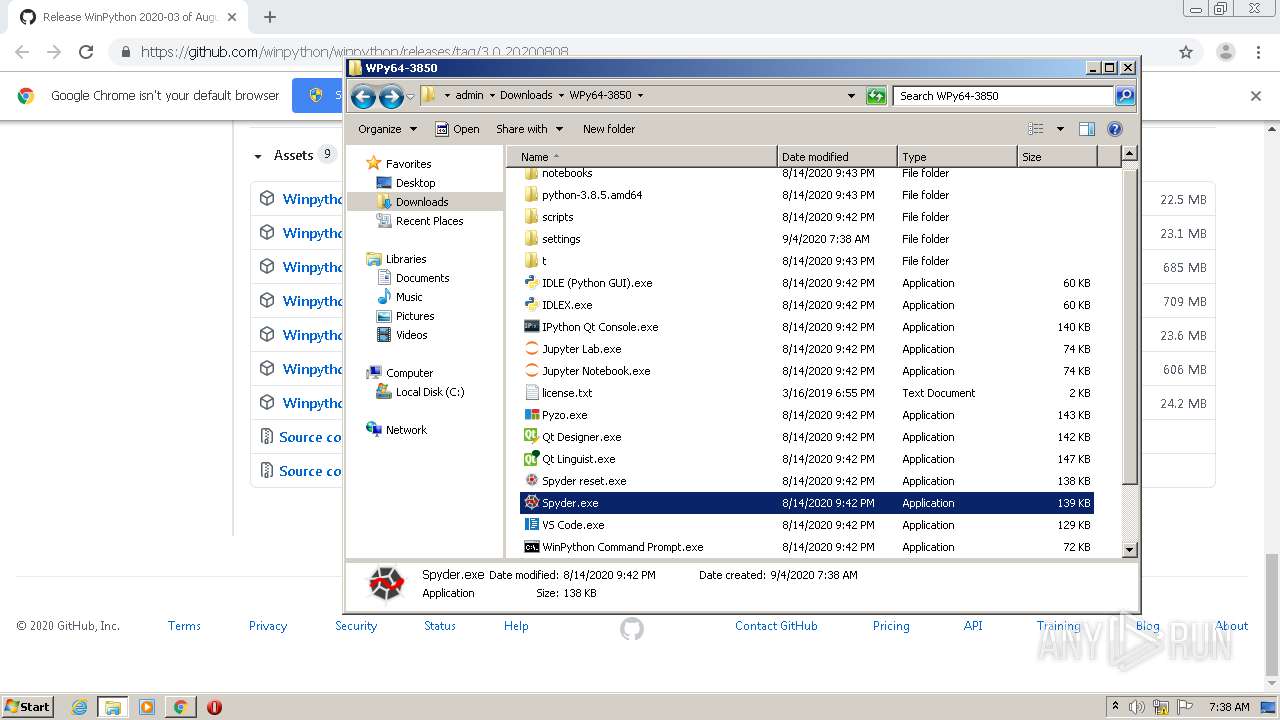
Task: Select WinPython Command Prompt.exe icon
Action: pyautogui.click(x=532, y=547)
